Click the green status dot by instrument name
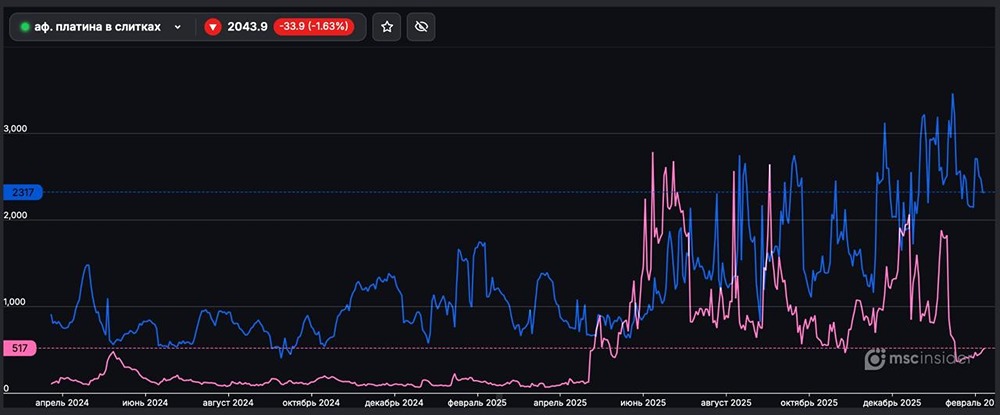The image size is (1000, 415). (x=25, y=27)
